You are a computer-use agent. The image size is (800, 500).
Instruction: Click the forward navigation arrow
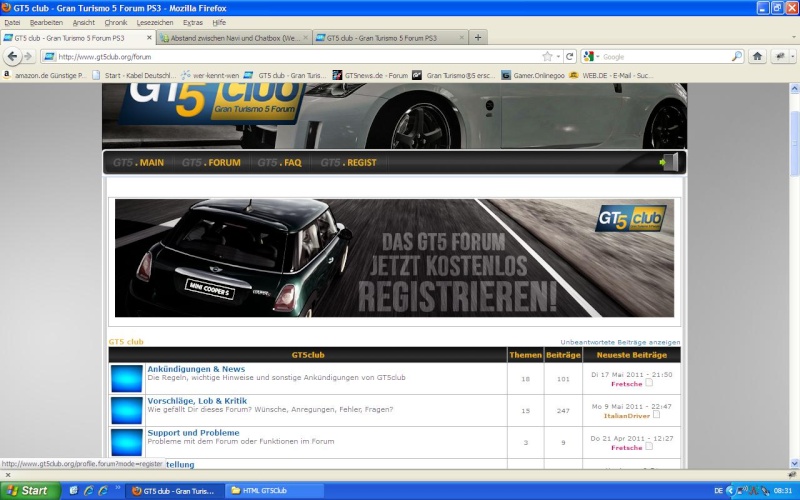[28, 57]
